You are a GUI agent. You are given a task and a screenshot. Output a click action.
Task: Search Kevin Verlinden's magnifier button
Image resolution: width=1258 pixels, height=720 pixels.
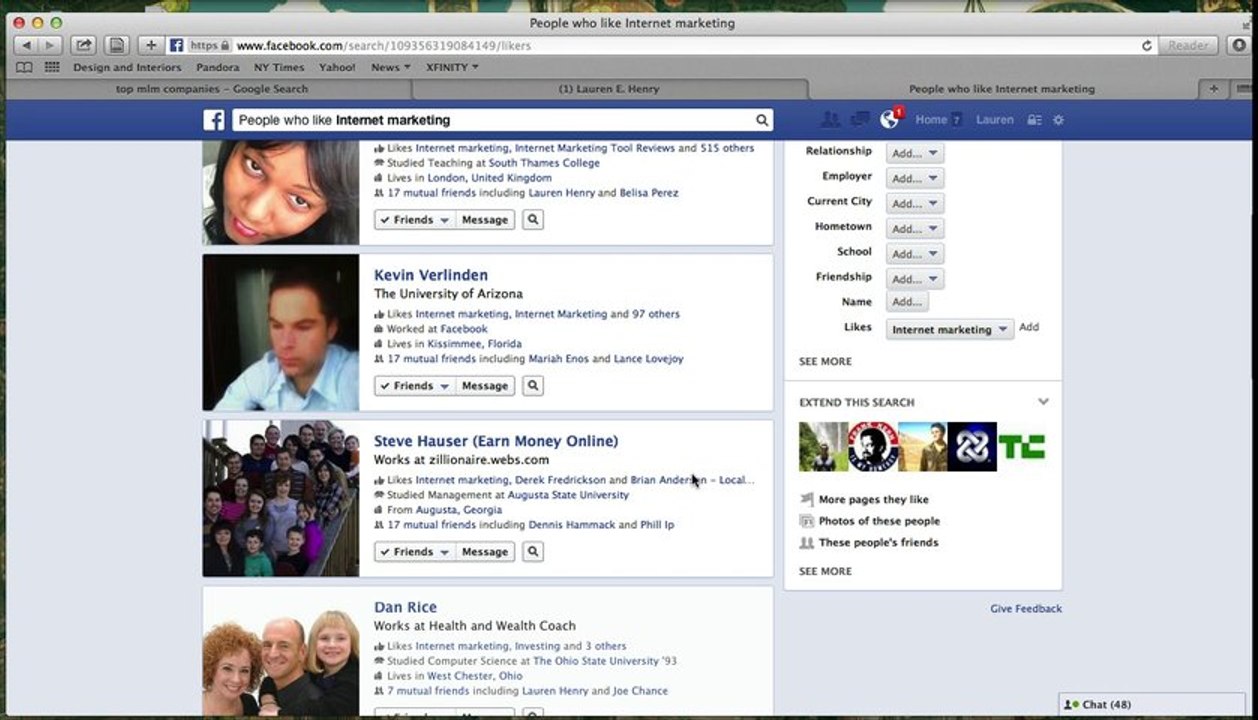(533, 386)
